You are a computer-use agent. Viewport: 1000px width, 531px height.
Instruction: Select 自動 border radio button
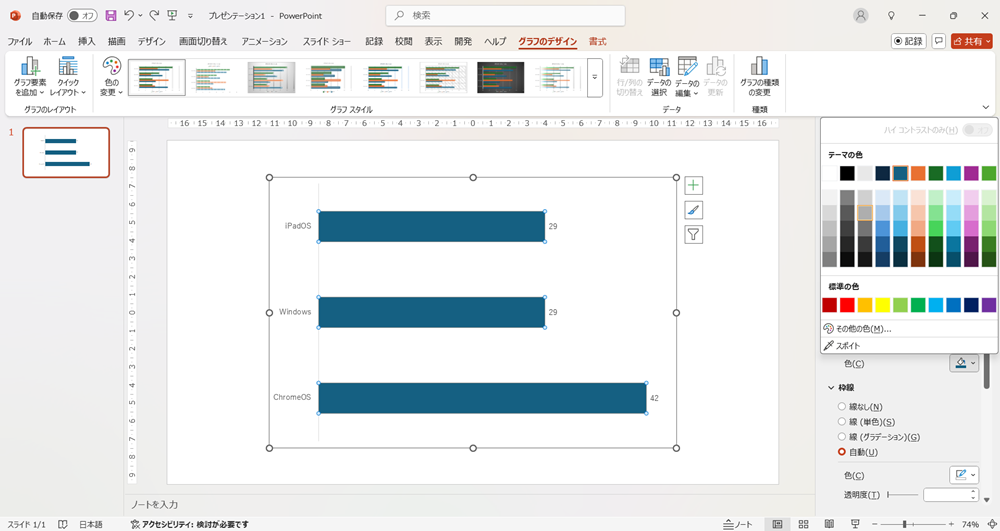842,452
